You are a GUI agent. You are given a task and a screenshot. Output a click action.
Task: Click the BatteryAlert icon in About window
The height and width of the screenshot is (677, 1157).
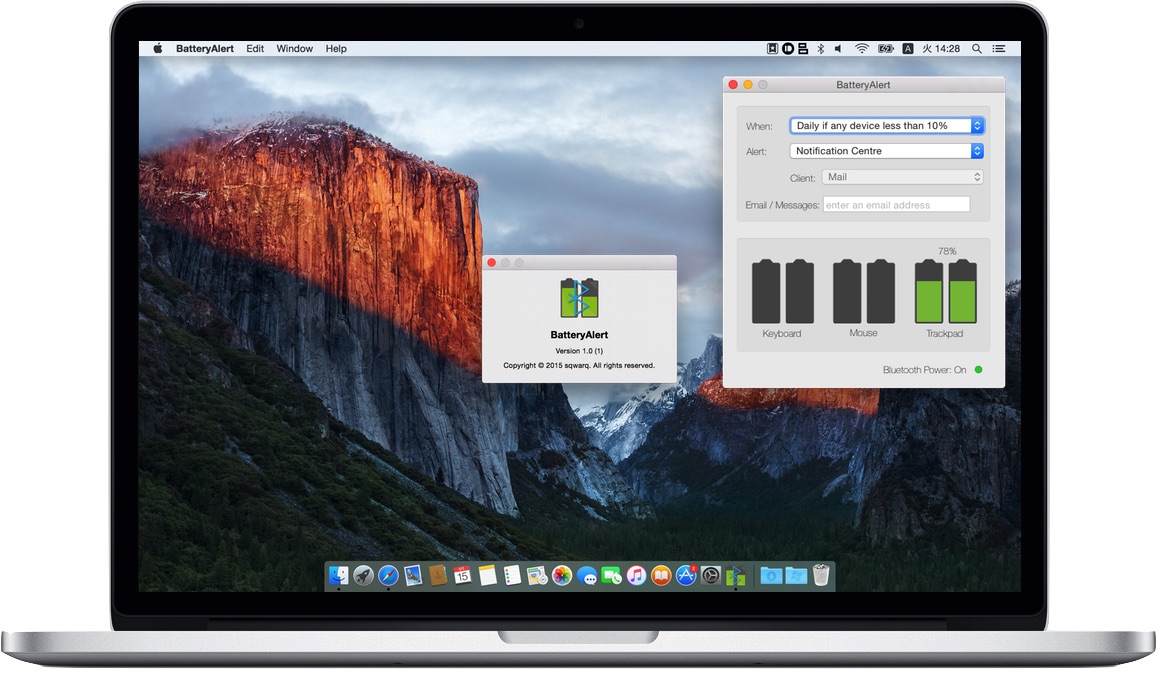coord(579,298)
